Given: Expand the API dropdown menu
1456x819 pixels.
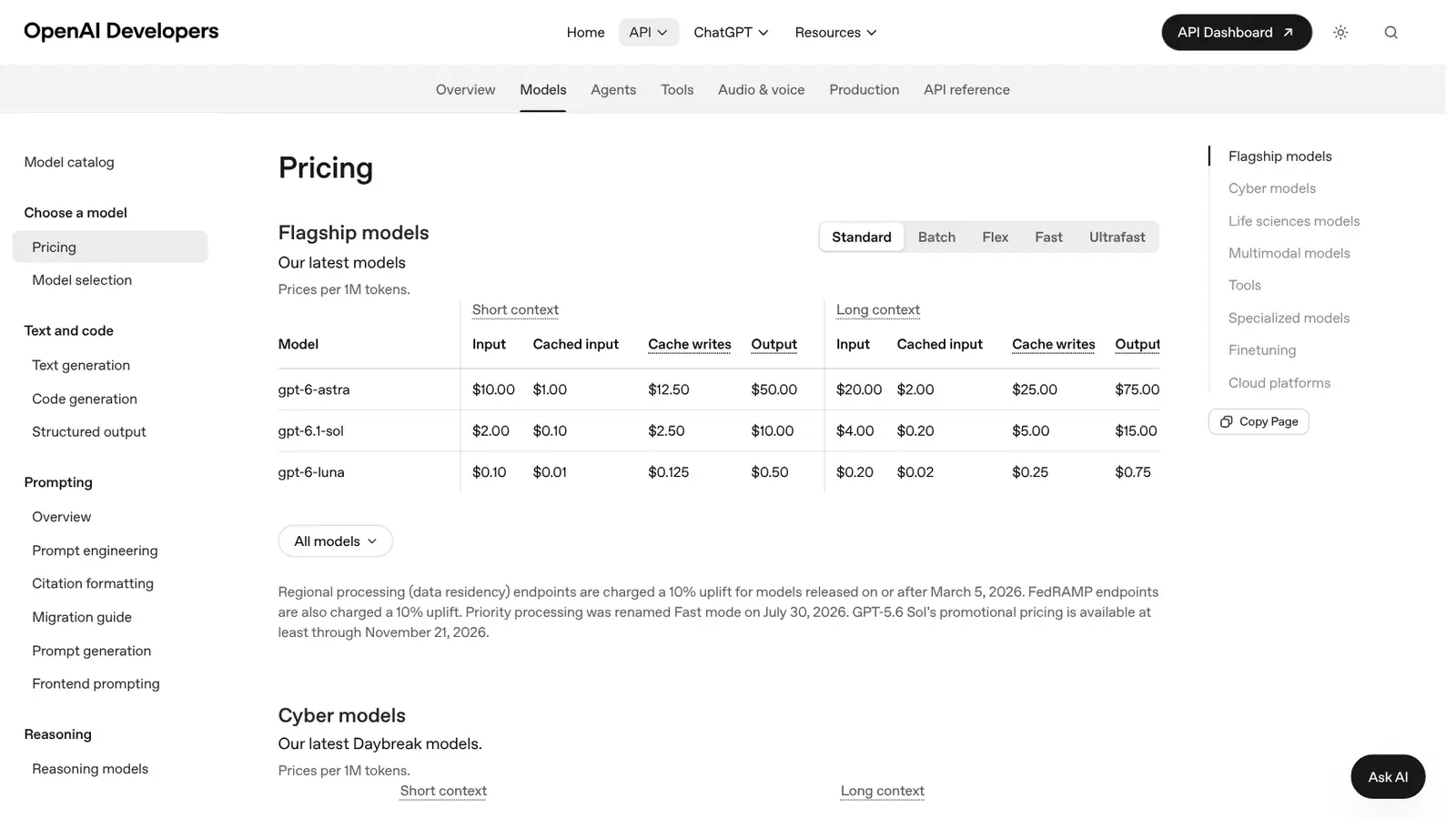Looking at the screenshot, I should [x=649, y=33].
